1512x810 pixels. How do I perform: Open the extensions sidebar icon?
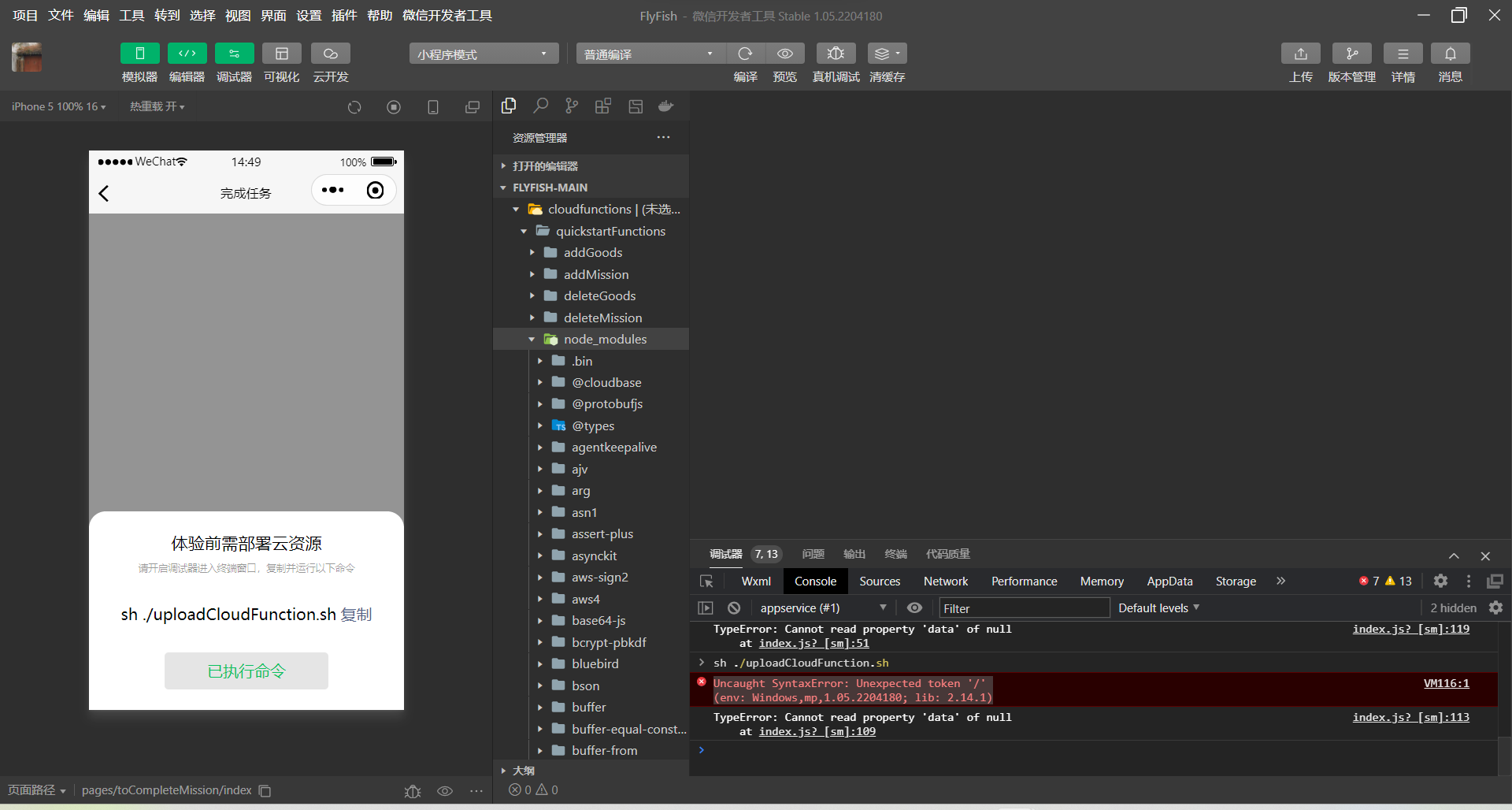coord(603,106)
